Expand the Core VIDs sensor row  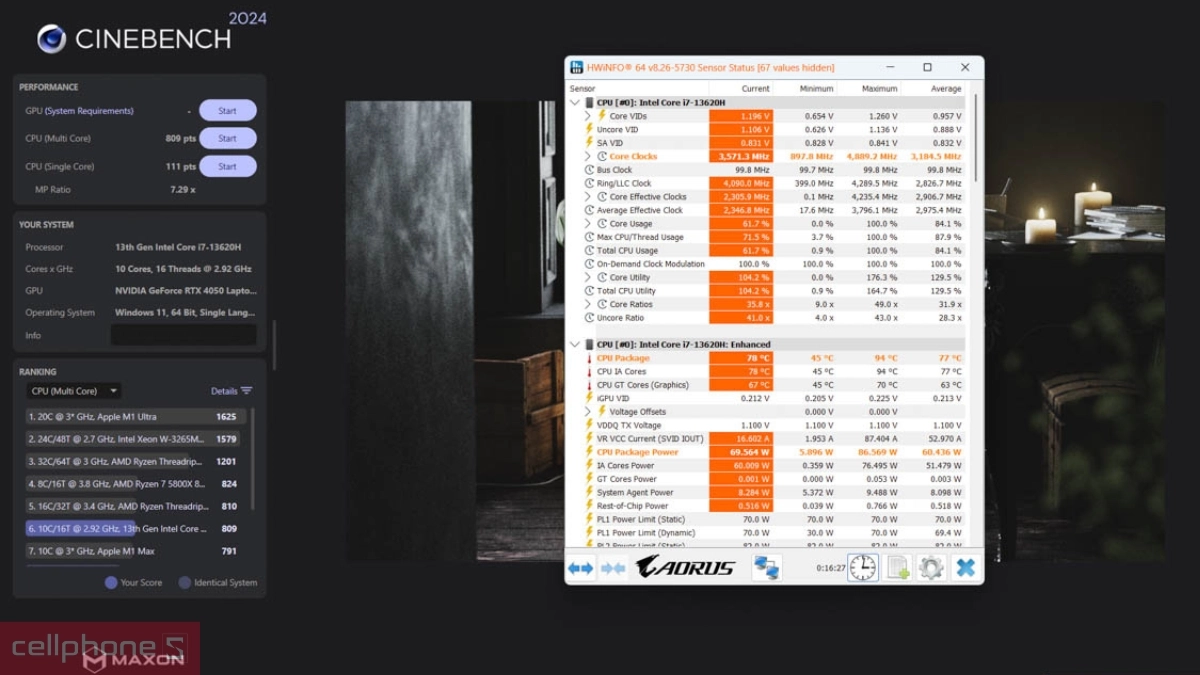pyautogui.click(x=588, y=116)
